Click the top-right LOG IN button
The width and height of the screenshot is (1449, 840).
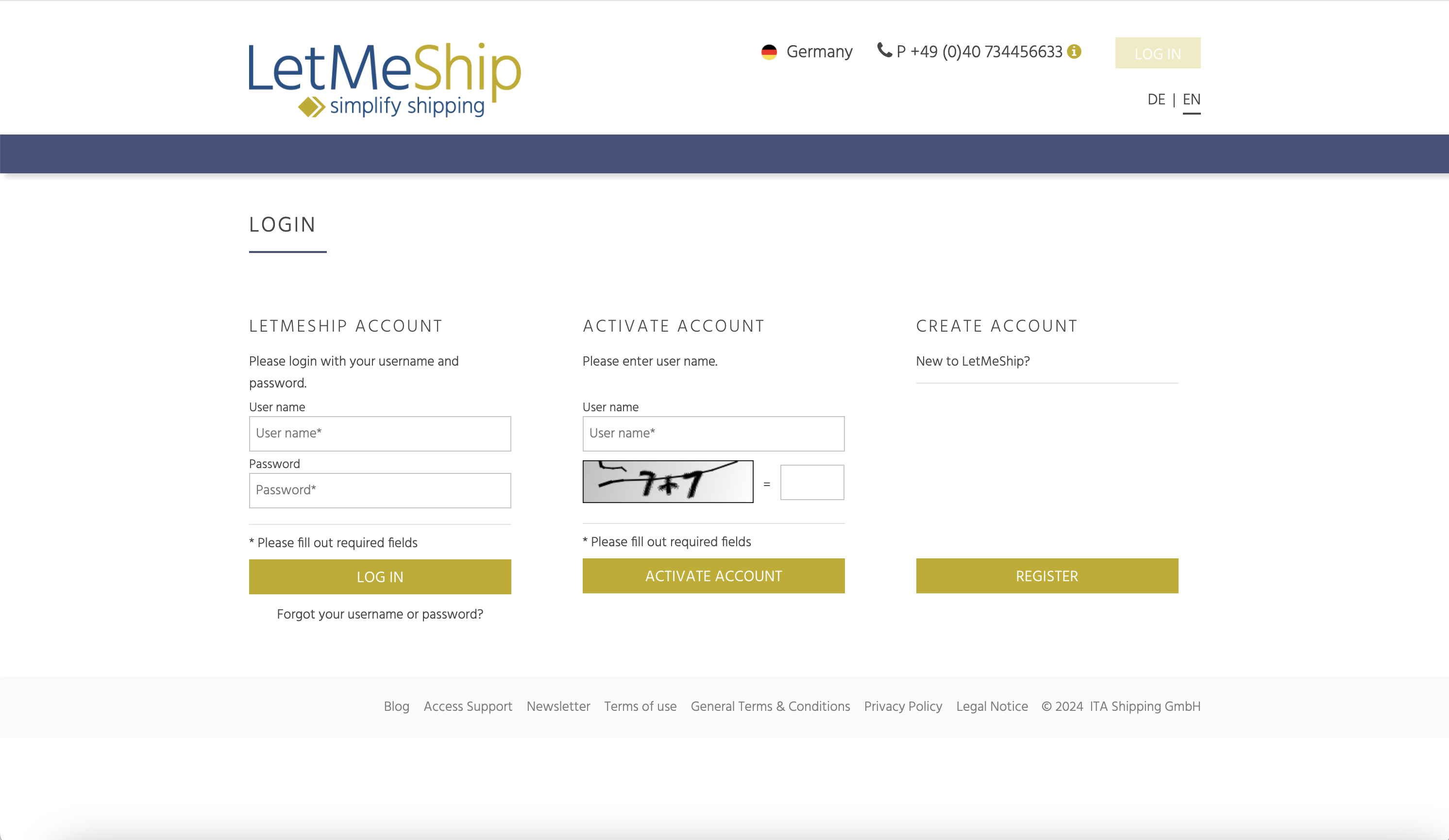click(1157, 53)
